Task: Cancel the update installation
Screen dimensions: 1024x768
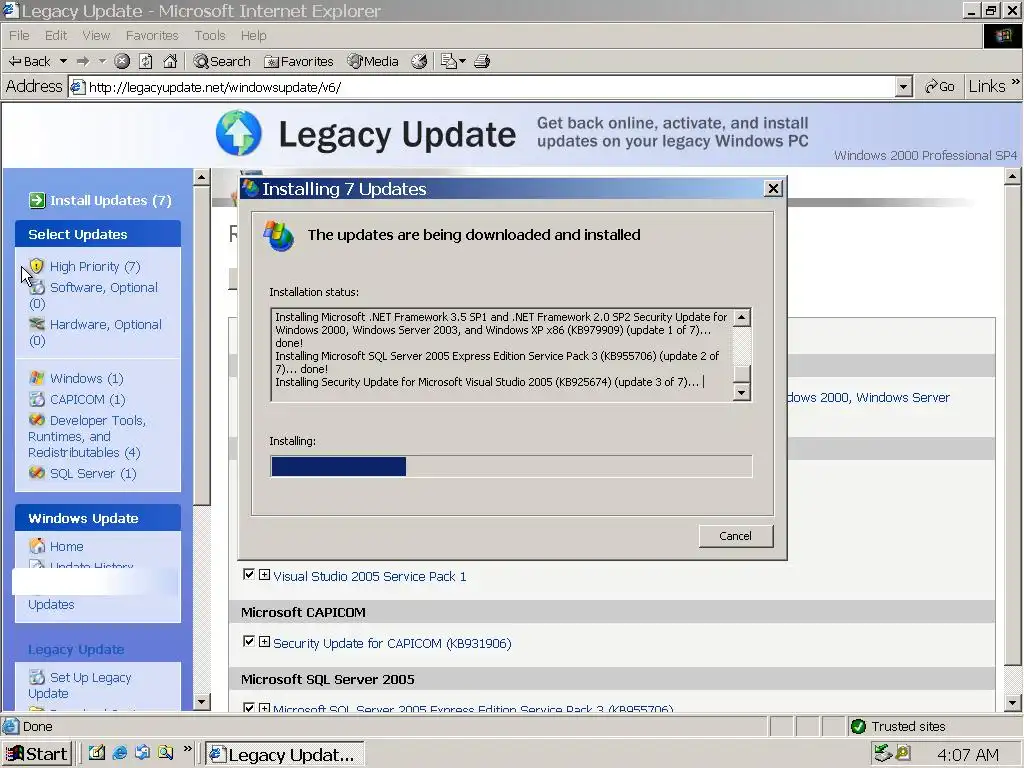Action: pyautogui.click(x=735, y=536)
